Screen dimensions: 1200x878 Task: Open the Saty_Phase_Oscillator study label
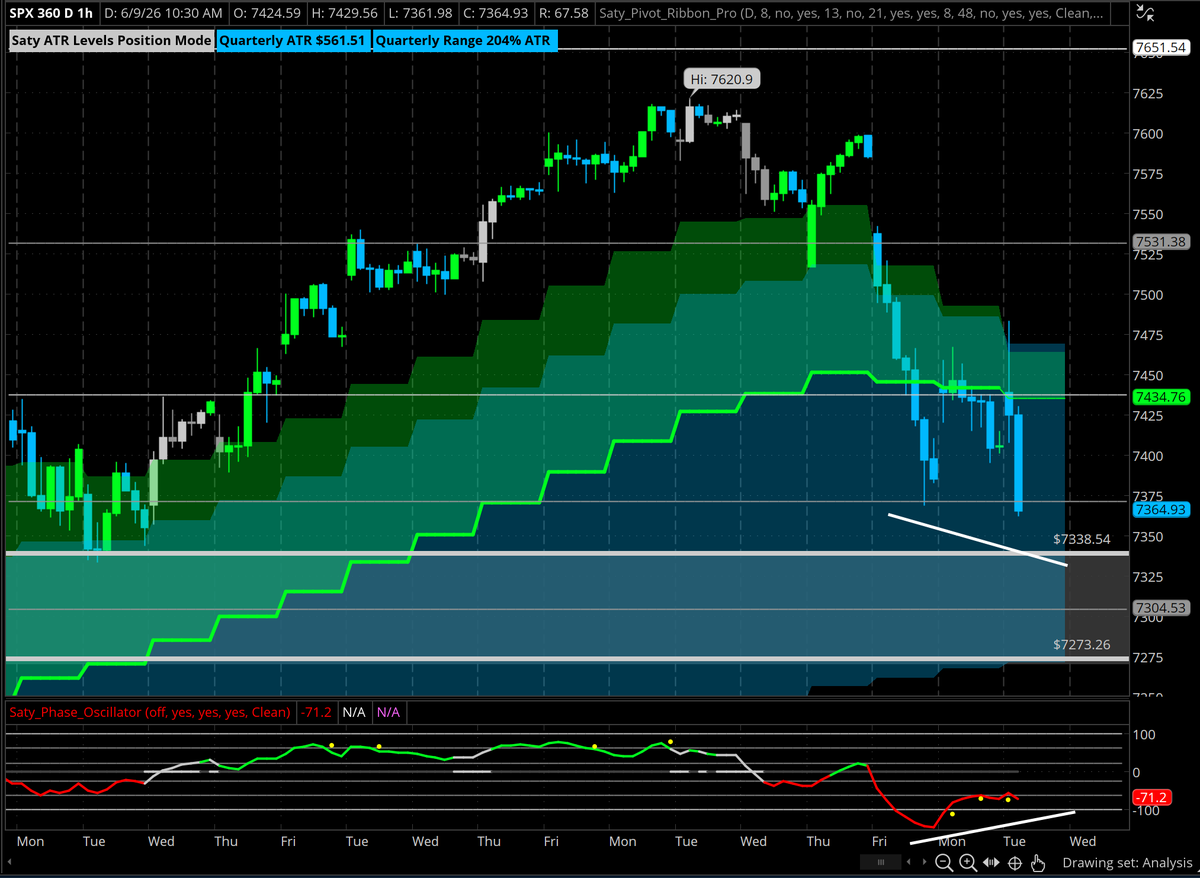tap(150, 713)
